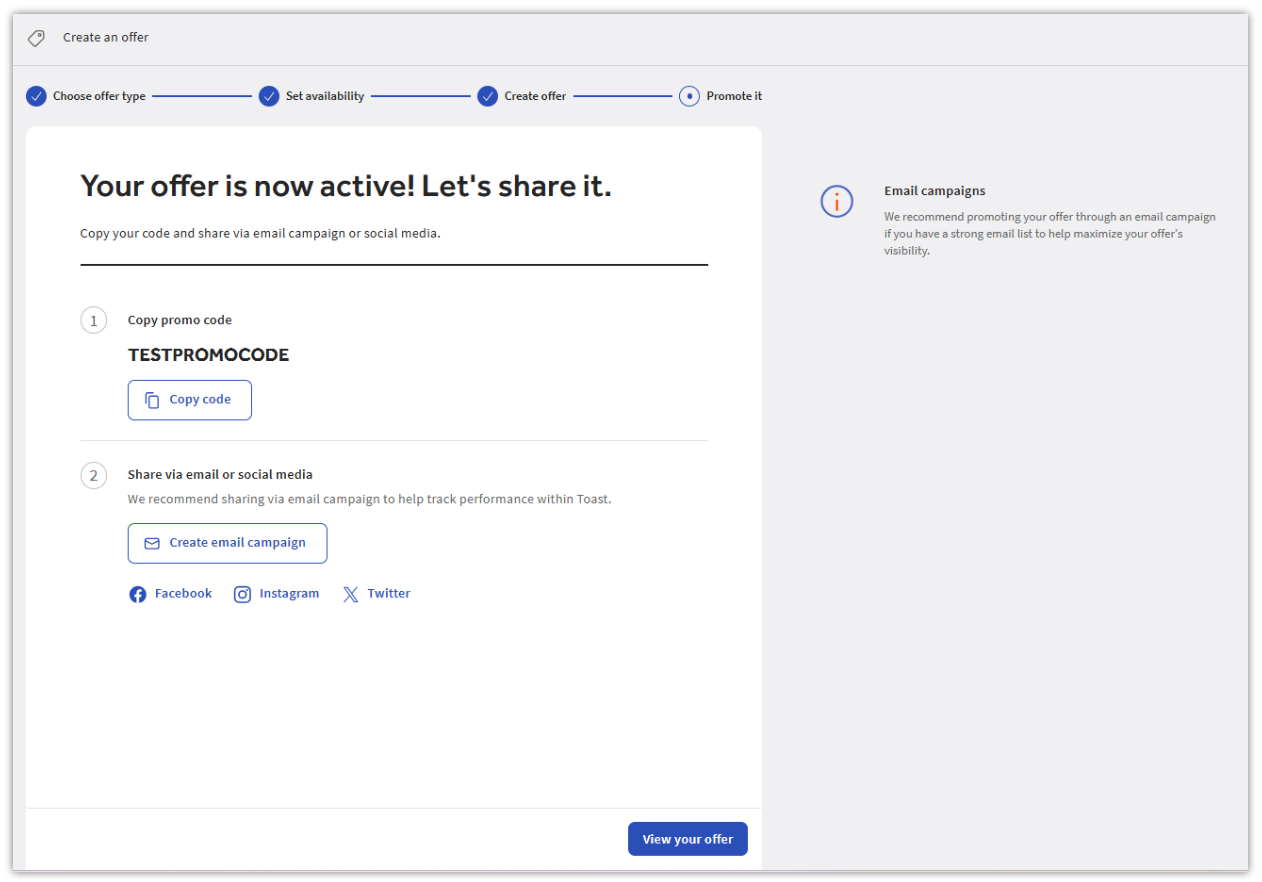This screenshot has width=1262, height=882.
Task: Click the X Twitter logo icon
Action: tap(350, 595)
